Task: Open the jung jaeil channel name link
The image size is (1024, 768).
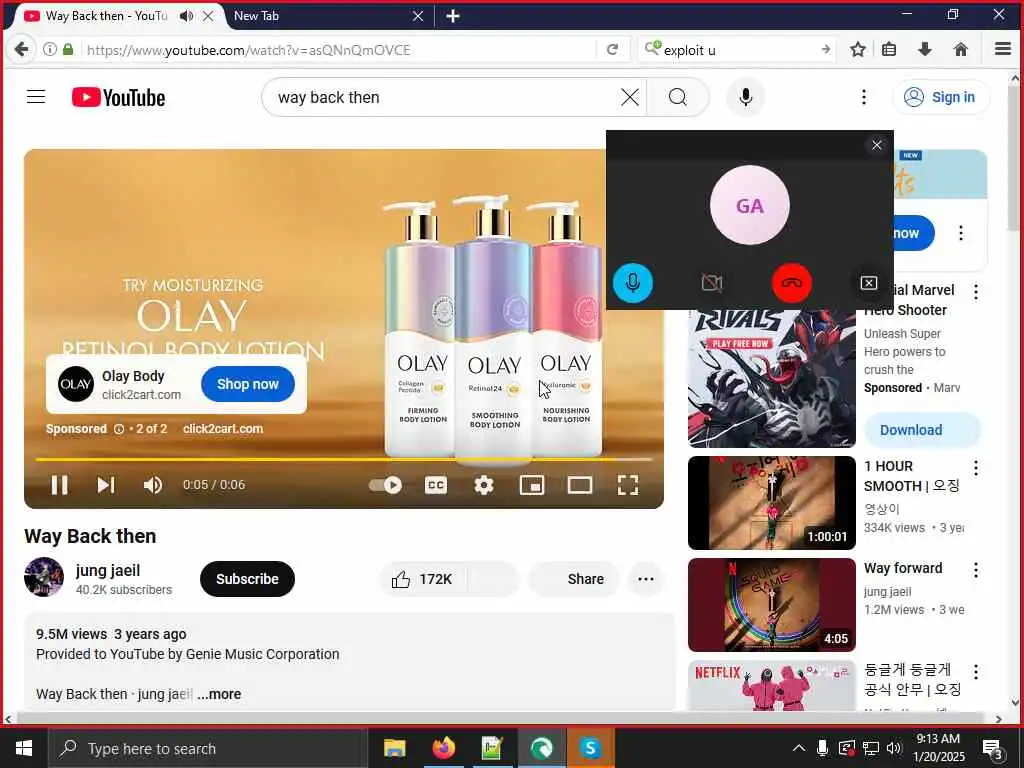Action: click(108, 570)
